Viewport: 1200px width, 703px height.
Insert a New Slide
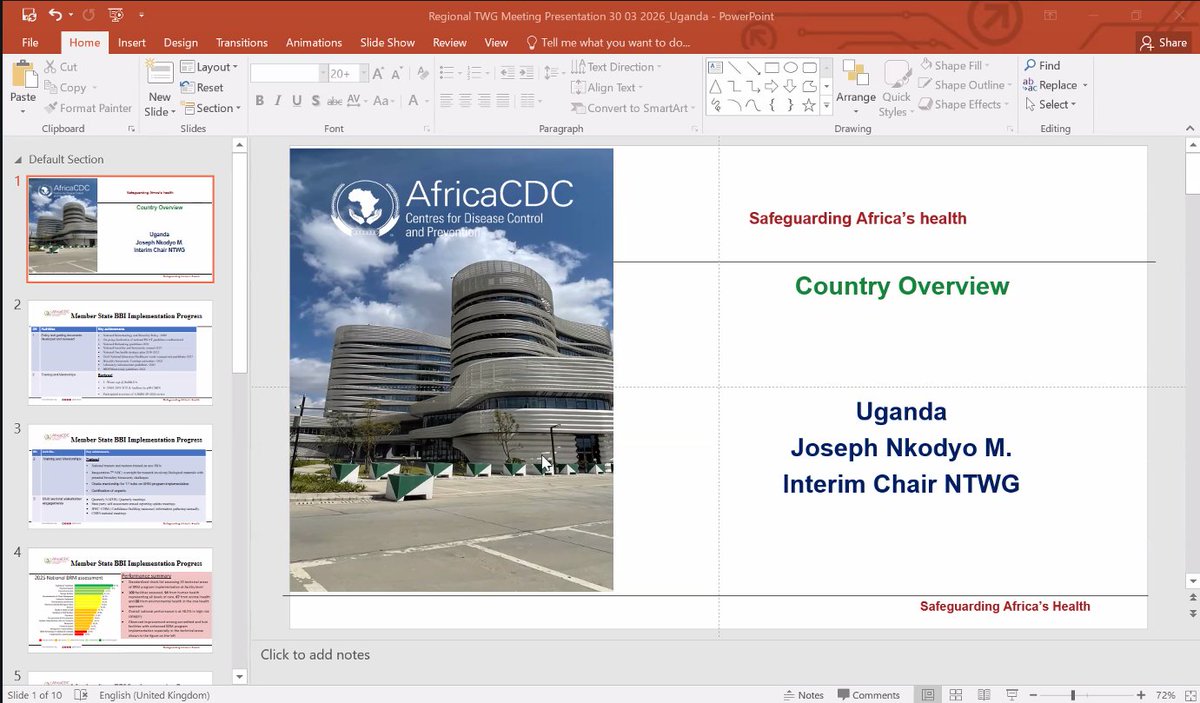coord(159,88)
